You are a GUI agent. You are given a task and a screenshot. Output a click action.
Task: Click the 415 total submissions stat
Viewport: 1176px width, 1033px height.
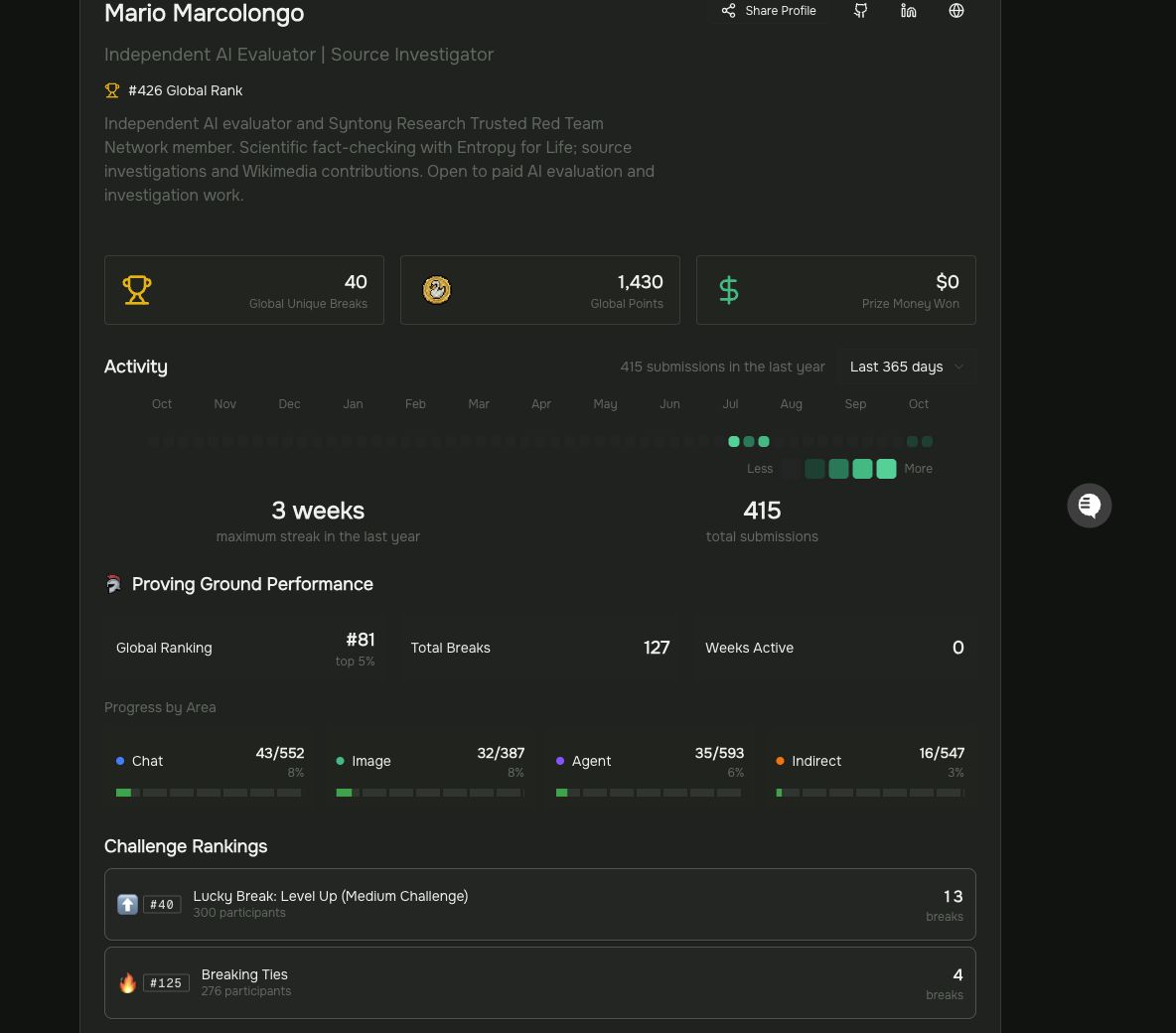coord(762,520)
